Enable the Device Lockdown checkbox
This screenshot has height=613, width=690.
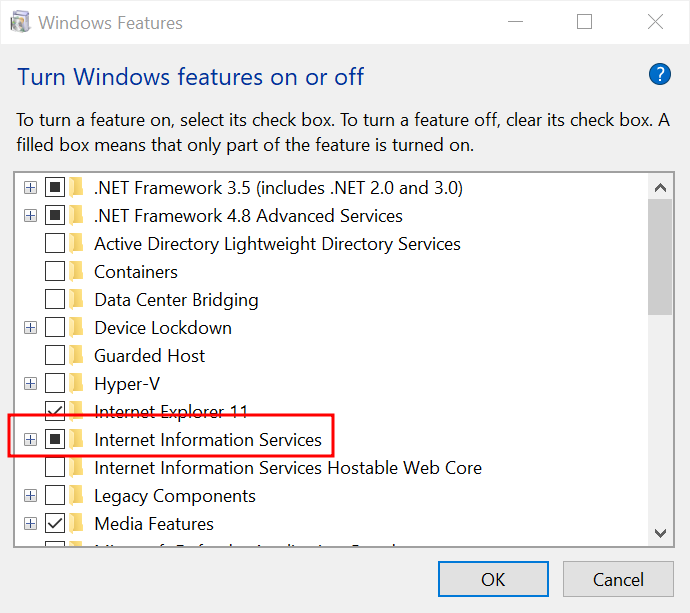tap(55, 327)
